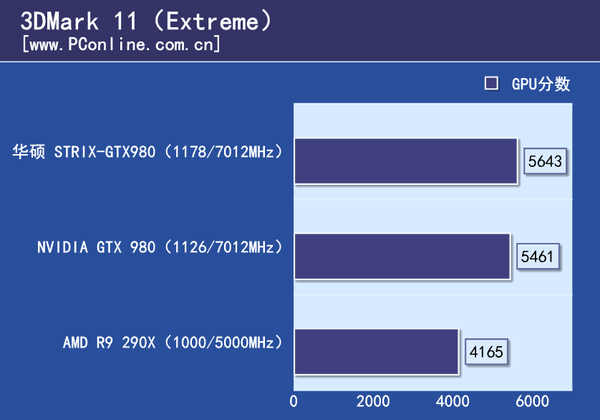600x420 pixels.
Task: Click the 3DMark 11 (Extreme) chart title
Action: point(146,21)
